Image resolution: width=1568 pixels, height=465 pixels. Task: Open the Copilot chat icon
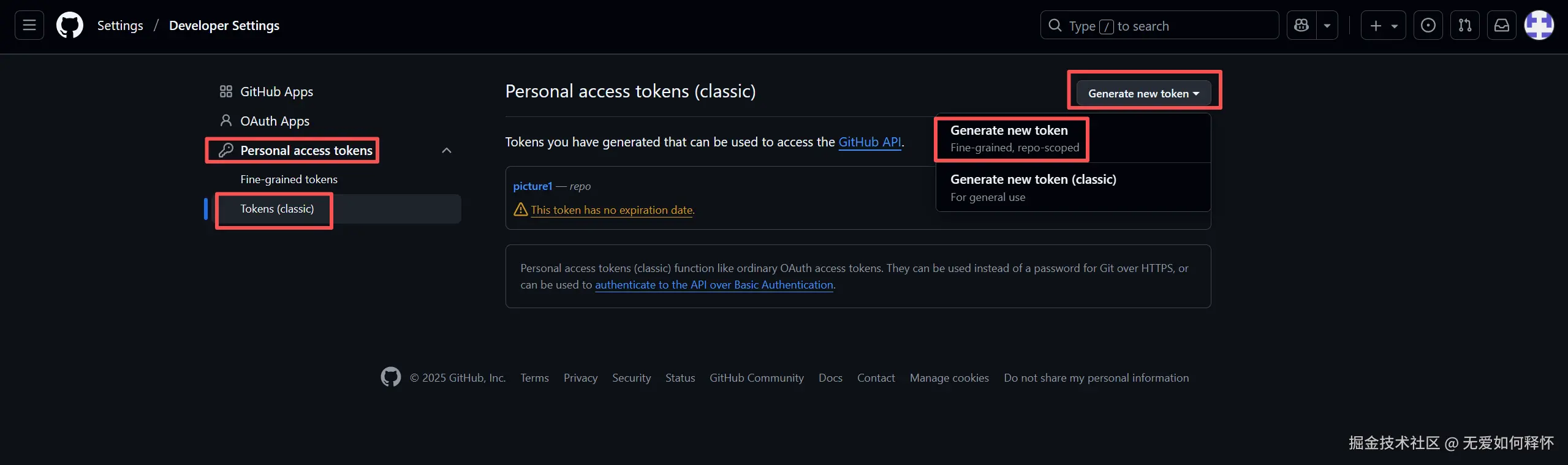[1301, 26]
